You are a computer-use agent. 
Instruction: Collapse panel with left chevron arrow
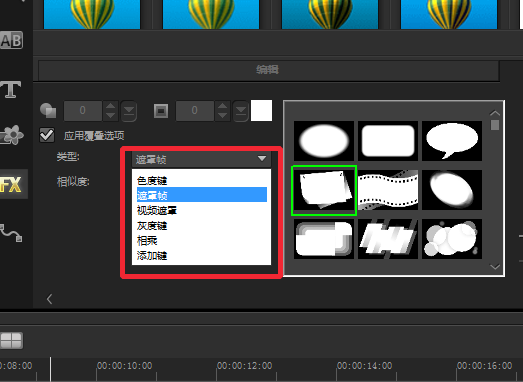50,299
